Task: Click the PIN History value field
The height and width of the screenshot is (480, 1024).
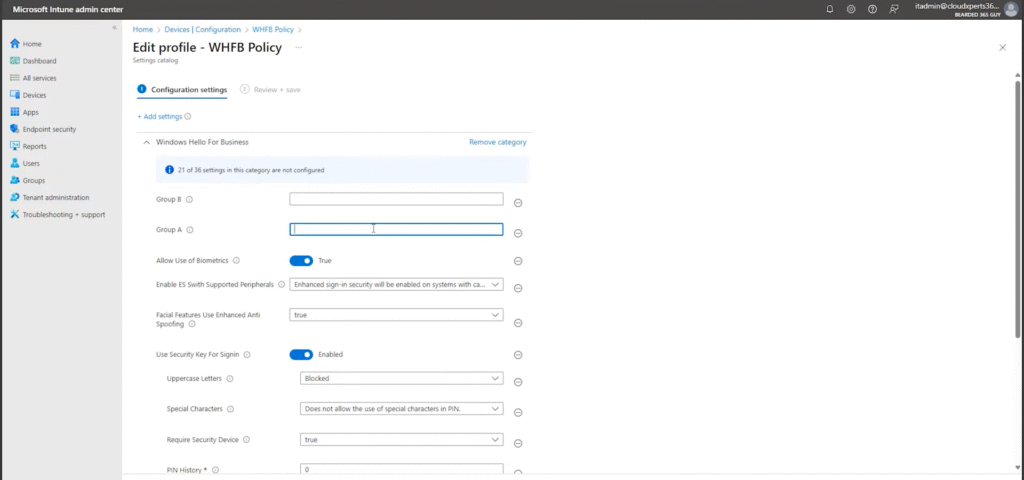Action: coord(402,469)
